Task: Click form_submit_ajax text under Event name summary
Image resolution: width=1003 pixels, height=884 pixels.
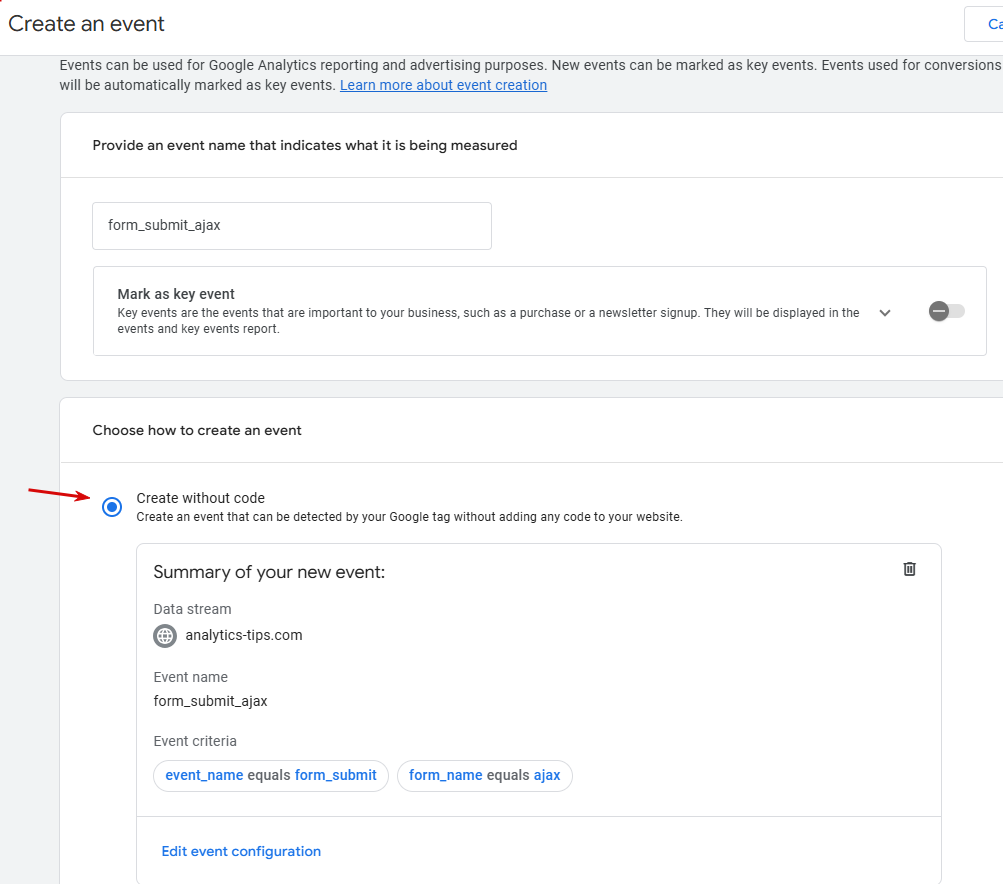Action: (x=210, y=701)
